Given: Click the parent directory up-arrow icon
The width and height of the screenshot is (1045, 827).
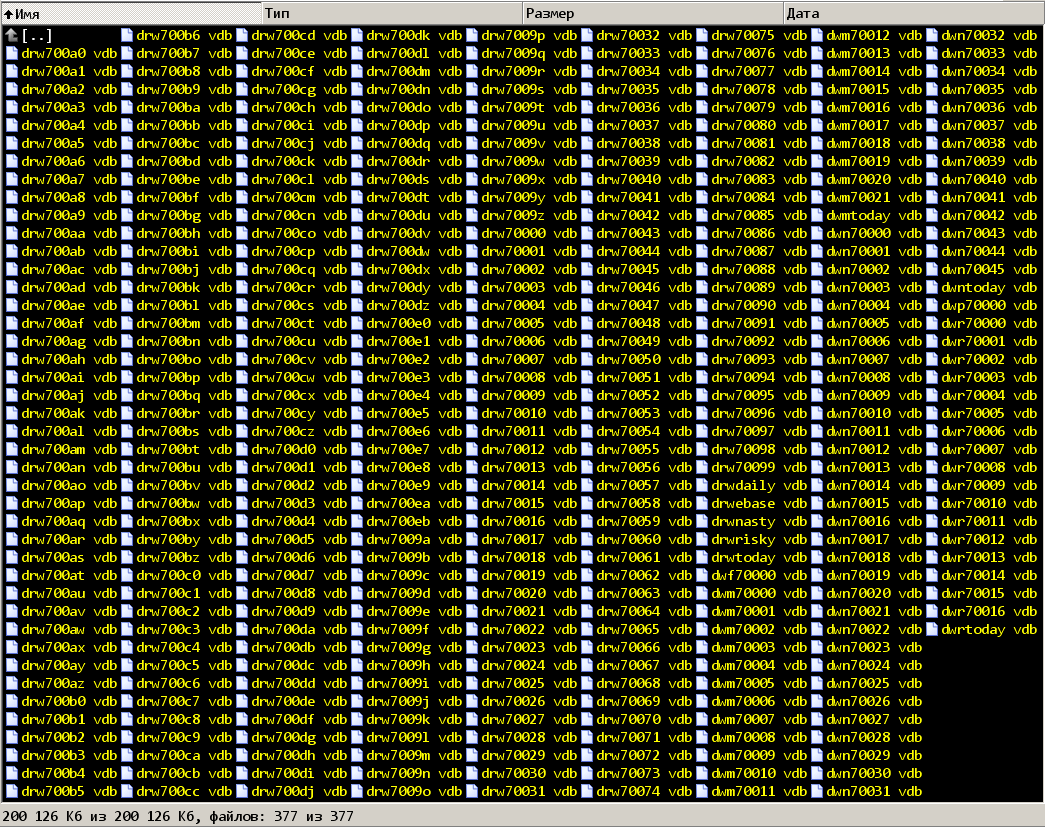Looking at the screenshot, I should (x=11, y=36).
